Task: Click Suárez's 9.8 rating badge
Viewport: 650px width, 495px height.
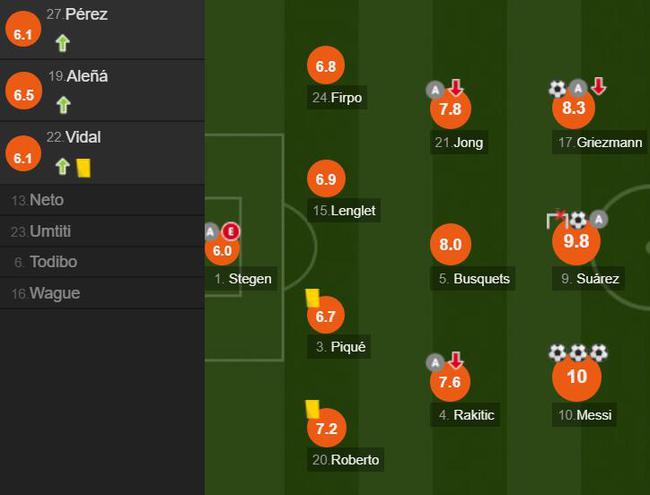Action: [x=576, y=241]
